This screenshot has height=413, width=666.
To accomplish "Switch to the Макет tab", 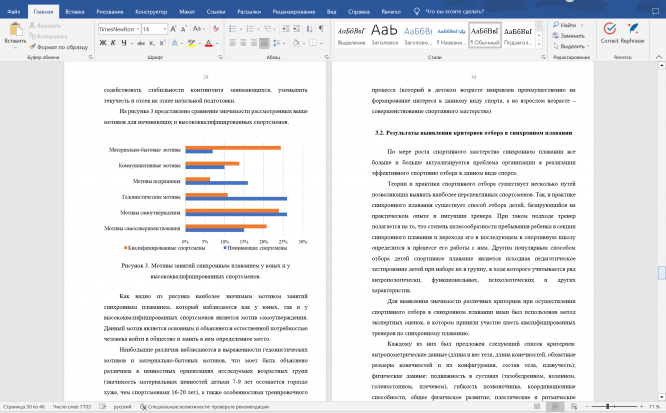I will (x=187, y=11).
